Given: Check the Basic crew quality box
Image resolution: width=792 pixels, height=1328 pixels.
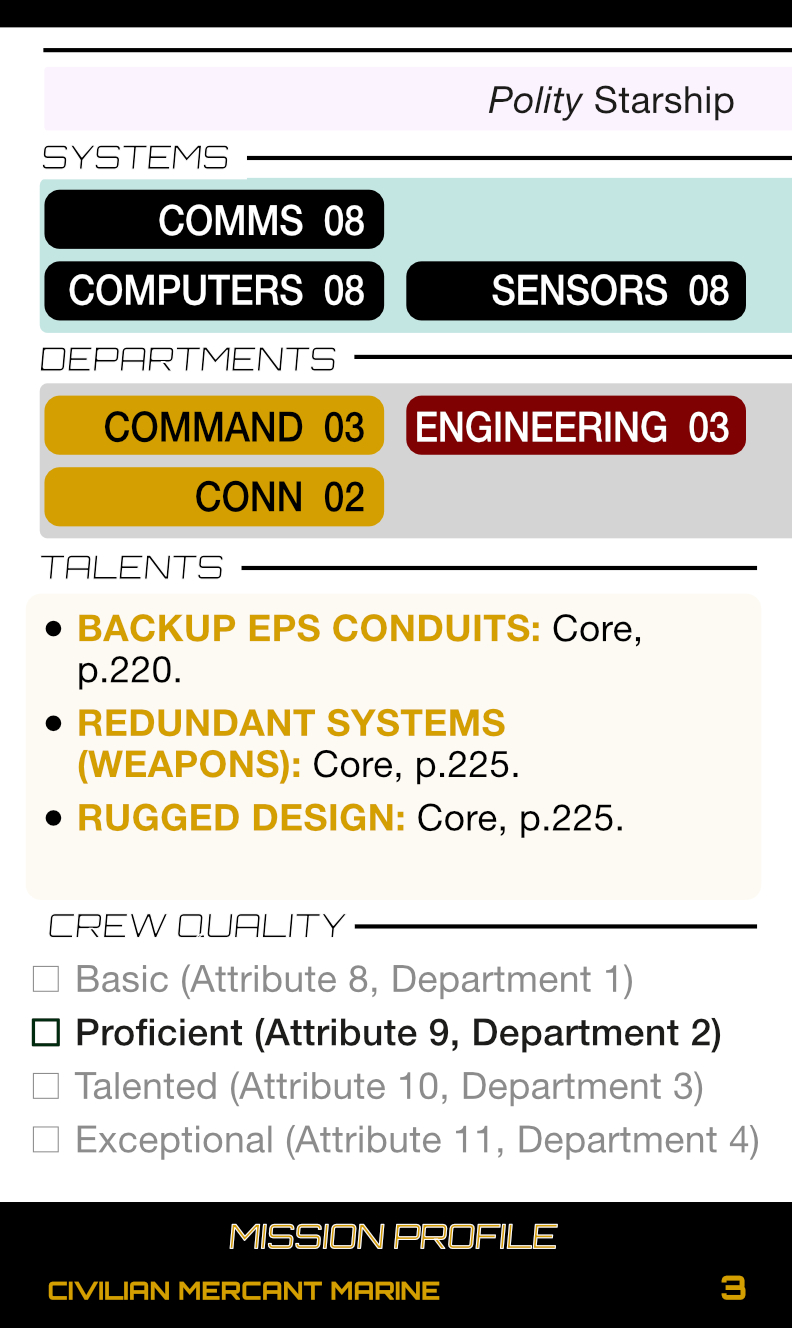Looking at the screenshot, I should pos(46,979).
